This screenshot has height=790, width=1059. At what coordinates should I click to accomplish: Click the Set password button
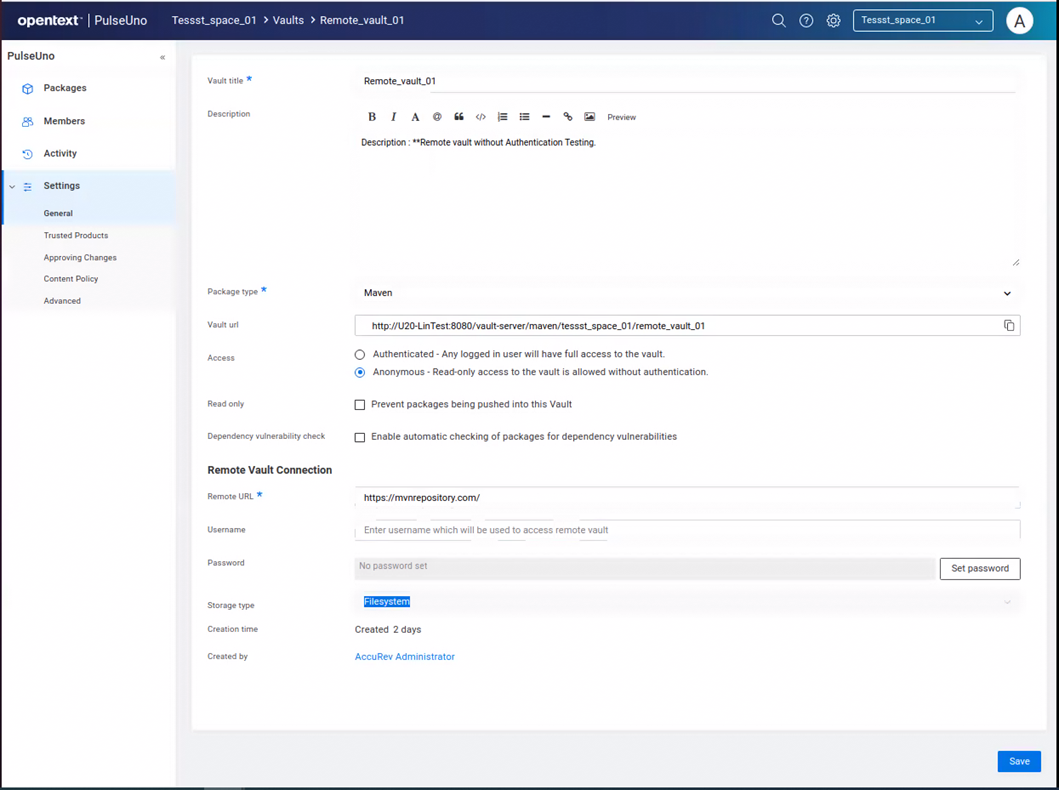(979, 568)
